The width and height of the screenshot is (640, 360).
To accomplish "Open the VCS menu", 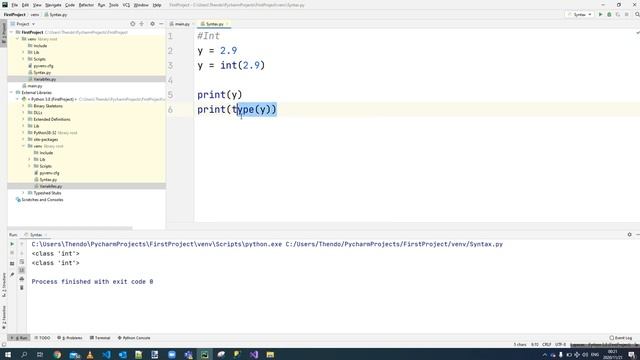I will click(126, 5).
